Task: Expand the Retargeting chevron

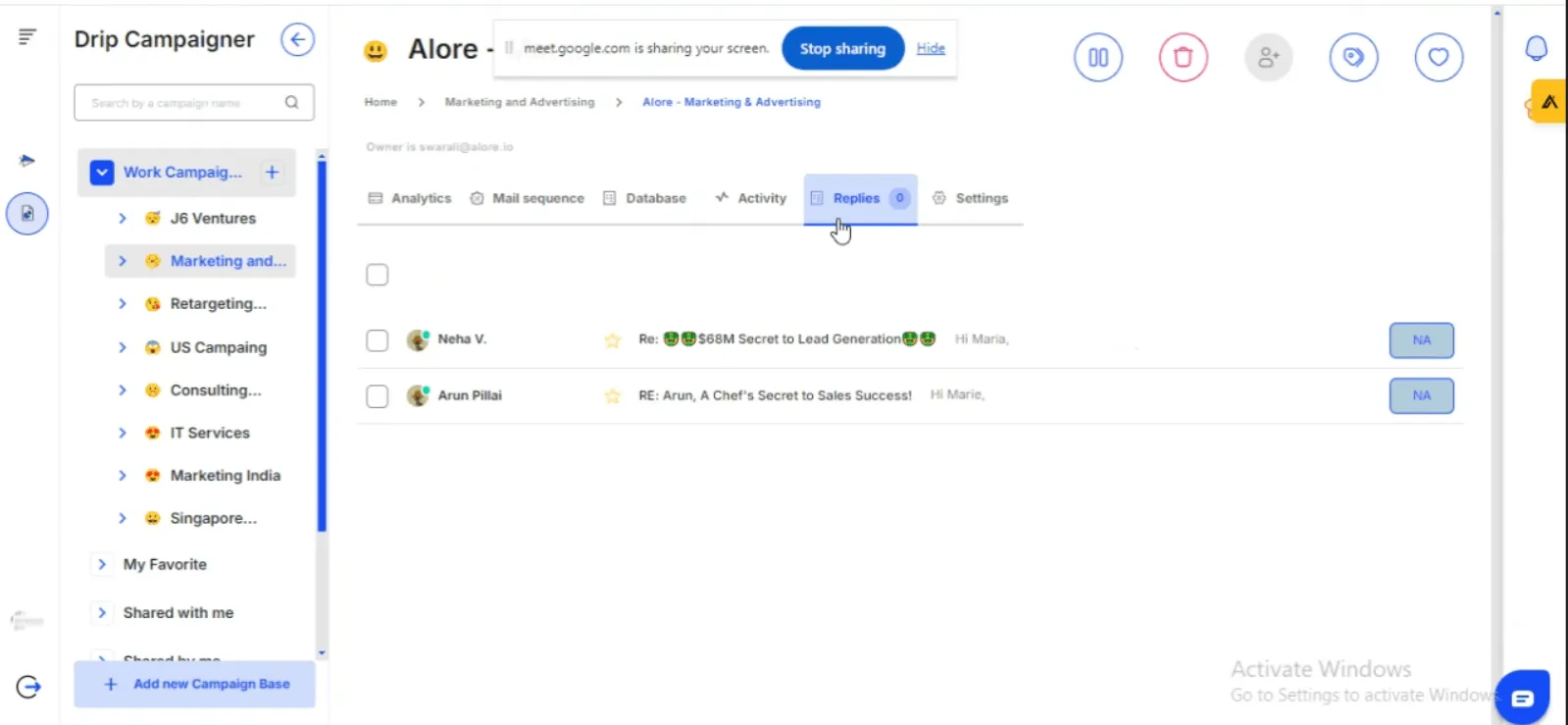Action: (x=123, y=304)
